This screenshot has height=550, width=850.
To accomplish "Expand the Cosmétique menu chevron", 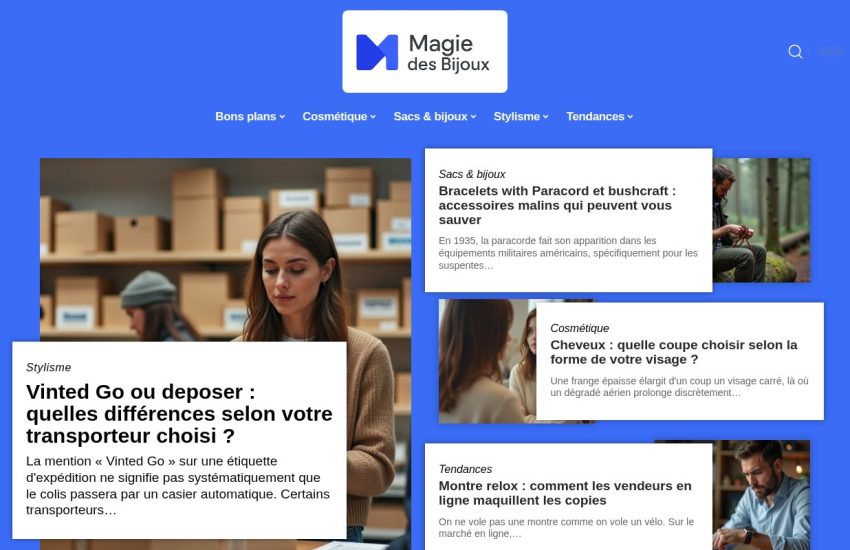I will coord(373,117).
